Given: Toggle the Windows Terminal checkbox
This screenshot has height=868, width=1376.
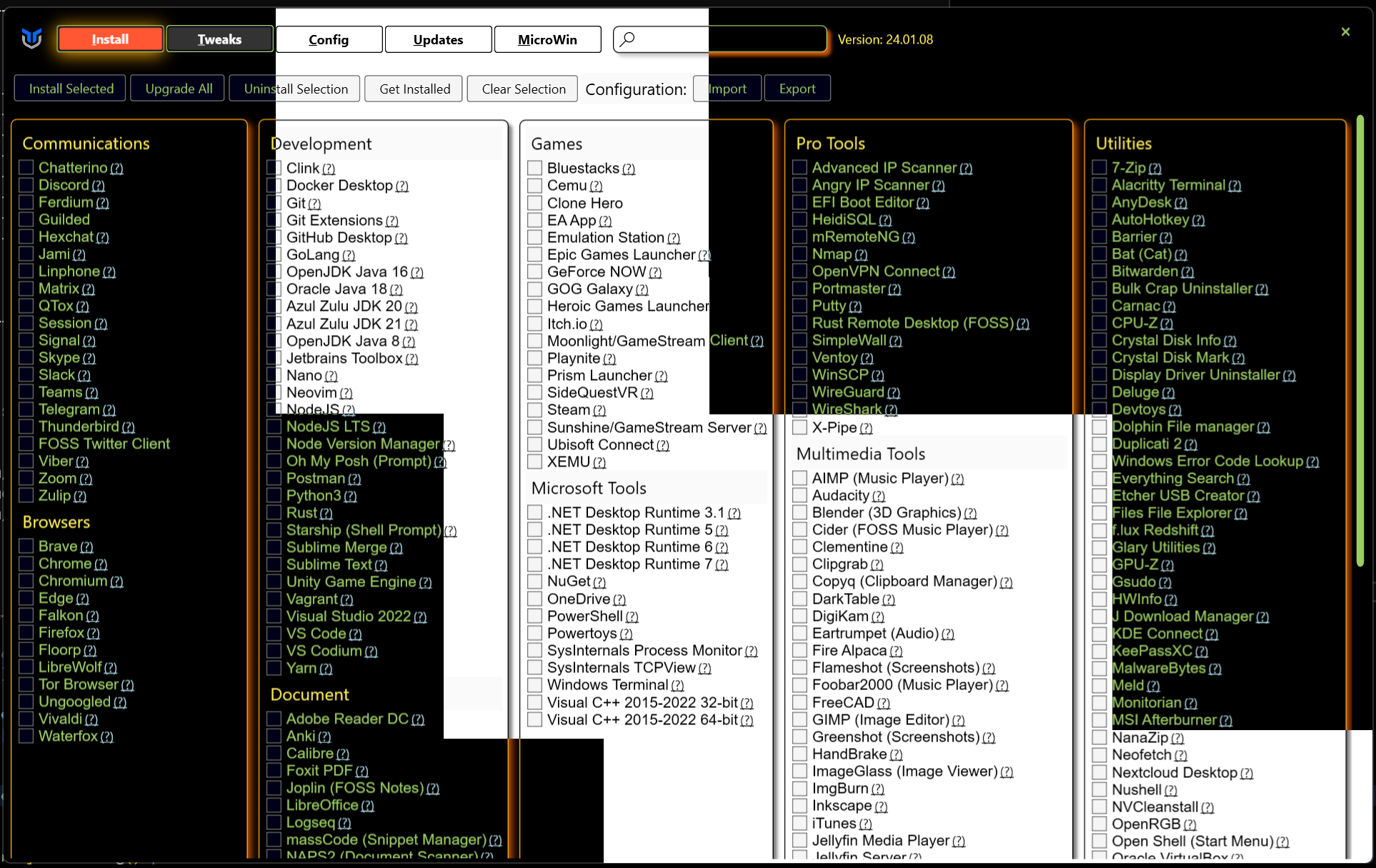Looking at the screenshot, I should click(534, 685).
